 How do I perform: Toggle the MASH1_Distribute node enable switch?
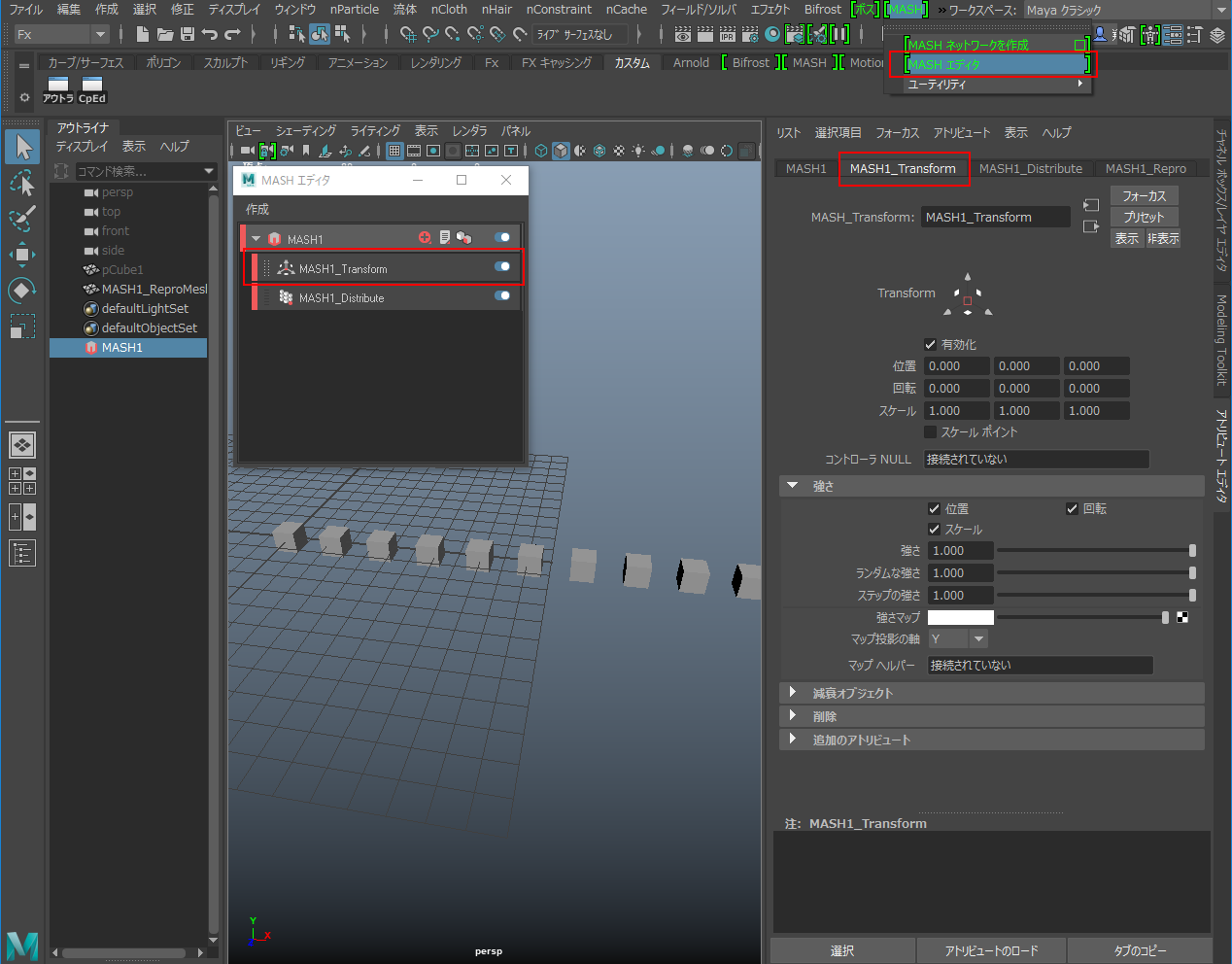coord(502,295)
